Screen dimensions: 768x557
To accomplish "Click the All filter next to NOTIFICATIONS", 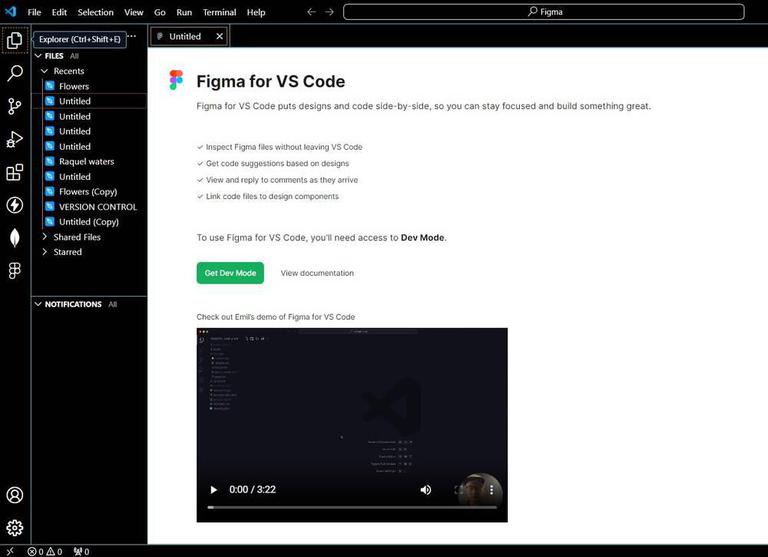I will pos(113,304).
